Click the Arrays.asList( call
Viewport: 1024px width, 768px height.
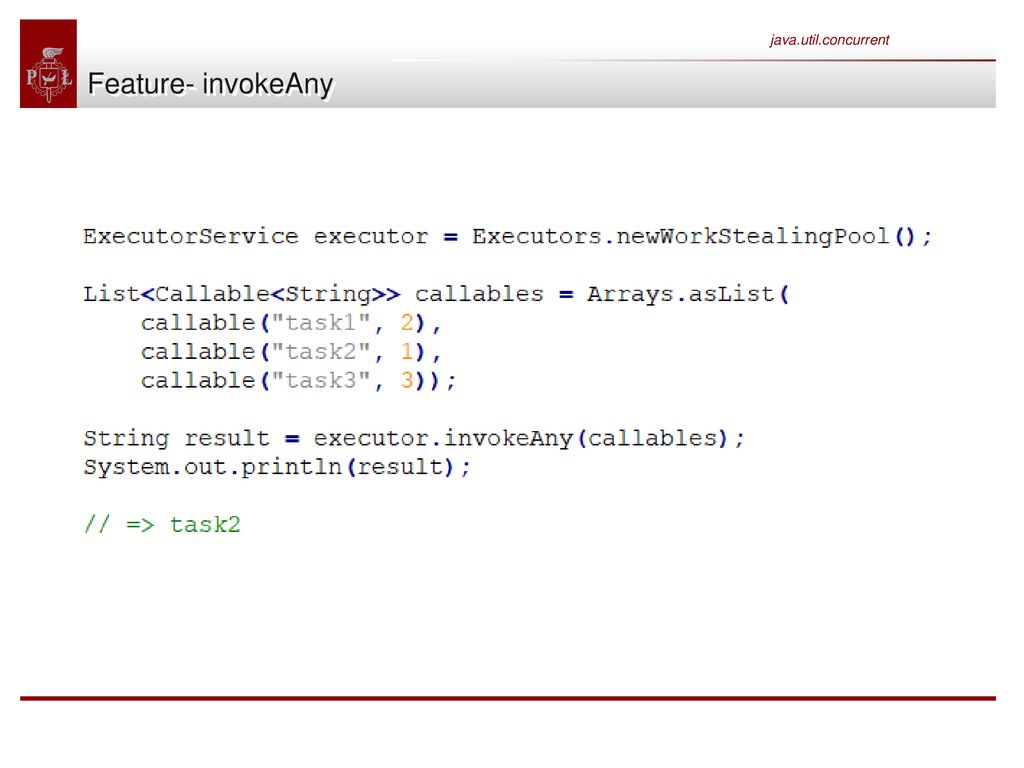coord(688,294)
